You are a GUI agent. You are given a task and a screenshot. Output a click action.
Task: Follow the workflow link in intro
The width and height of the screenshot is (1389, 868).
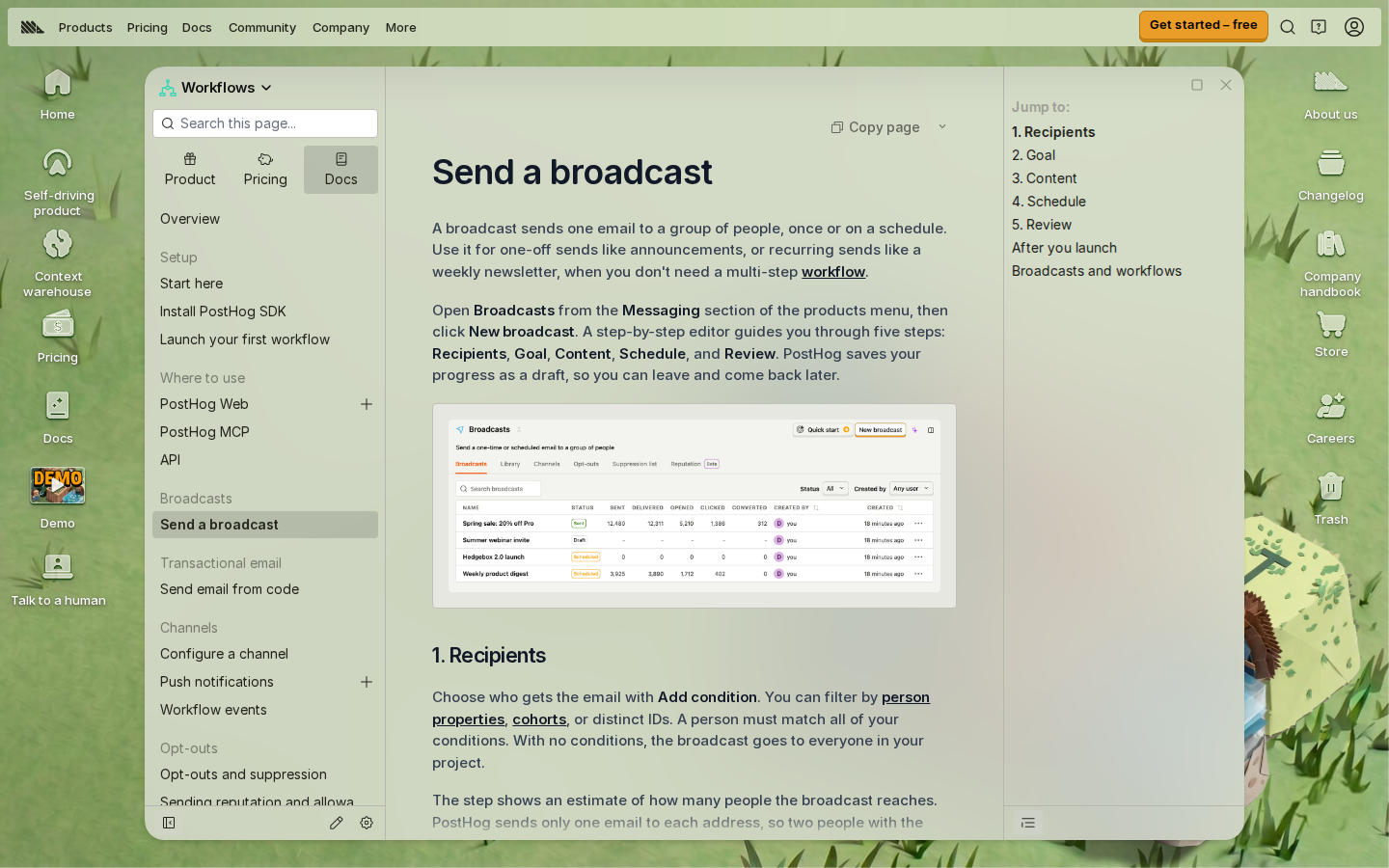(833, 272)
